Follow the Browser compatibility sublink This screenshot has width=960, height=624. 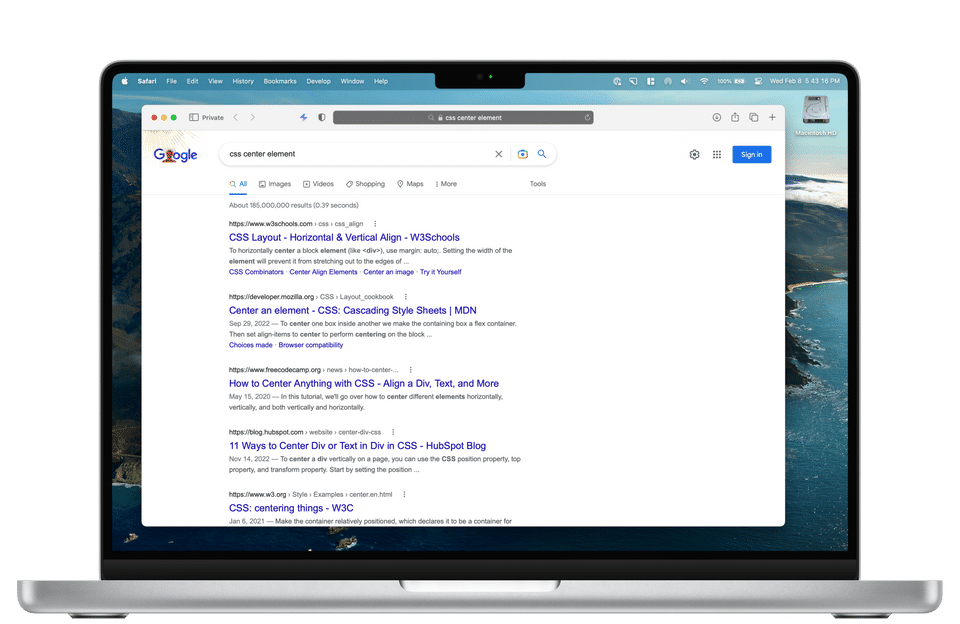coord(310,345)
